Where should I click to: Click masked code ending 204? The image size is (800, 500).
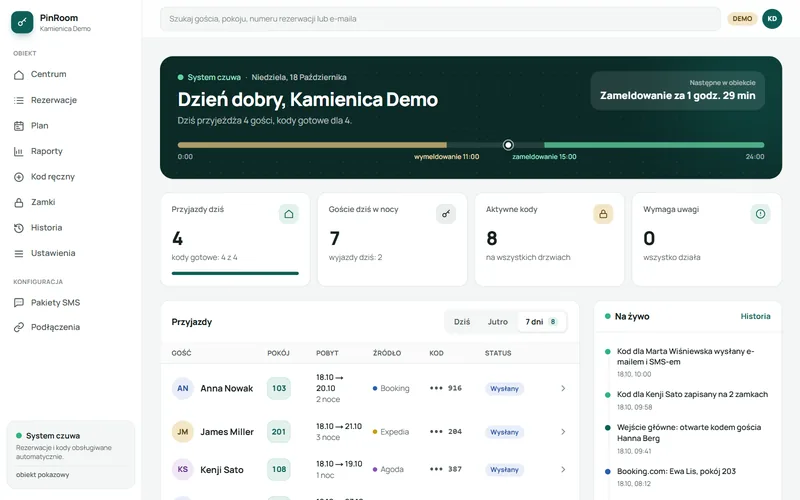445,432
